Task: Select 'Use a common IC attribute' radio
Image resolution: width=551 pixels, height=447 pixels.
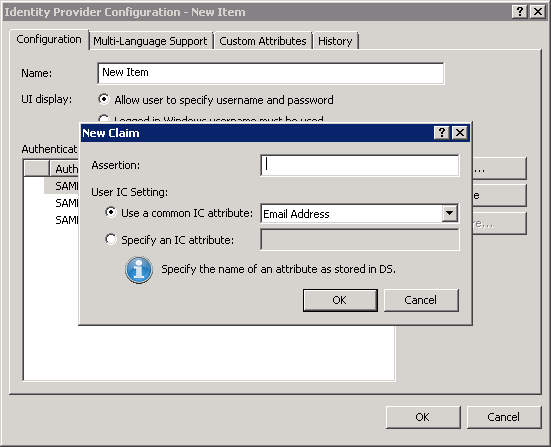Action: pos(111,212)
